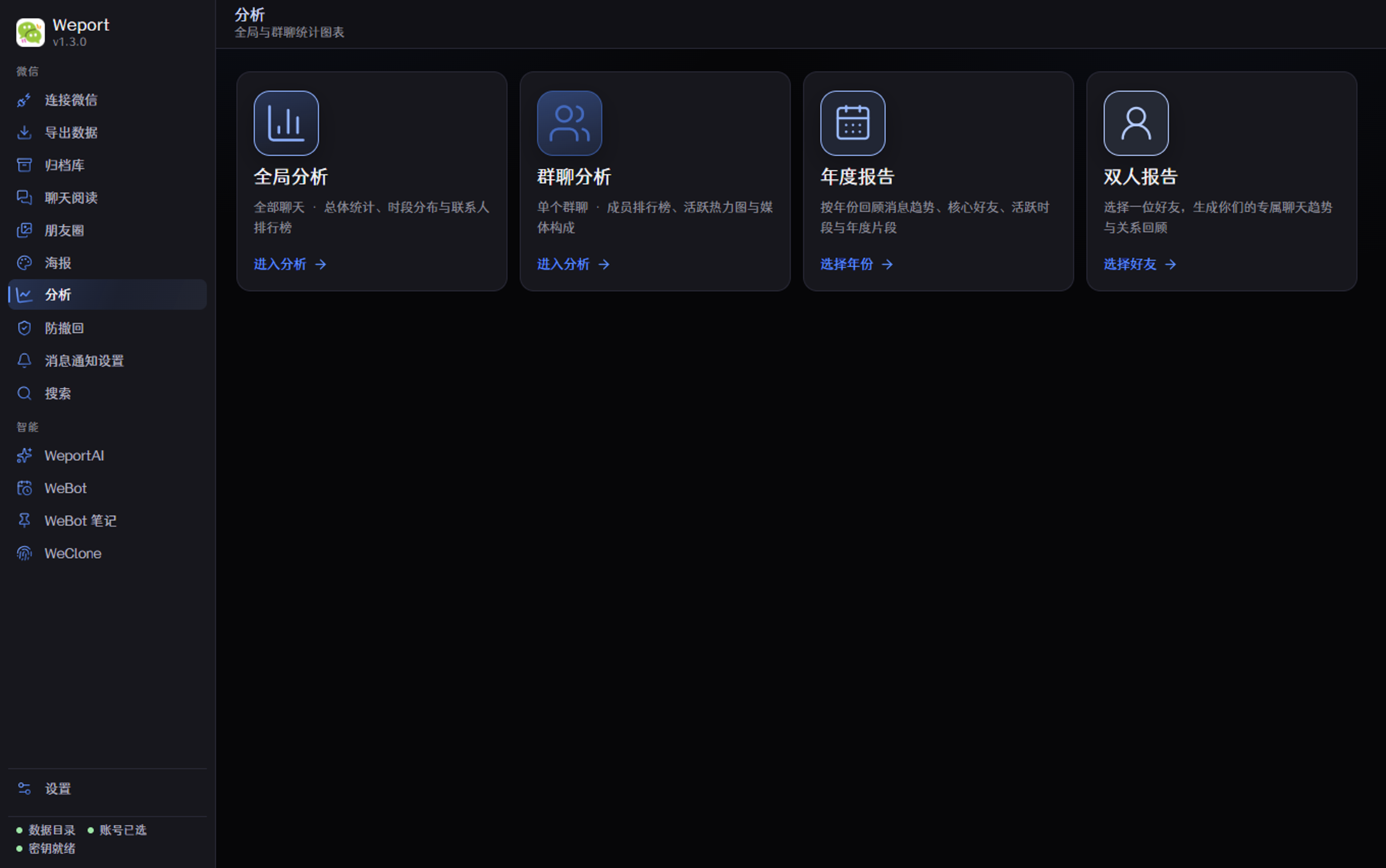The height and width of the screenshot is (868, 1386).
Task: Open 消息通知设置 in the sidebar
Action: (x=108, y=361)
